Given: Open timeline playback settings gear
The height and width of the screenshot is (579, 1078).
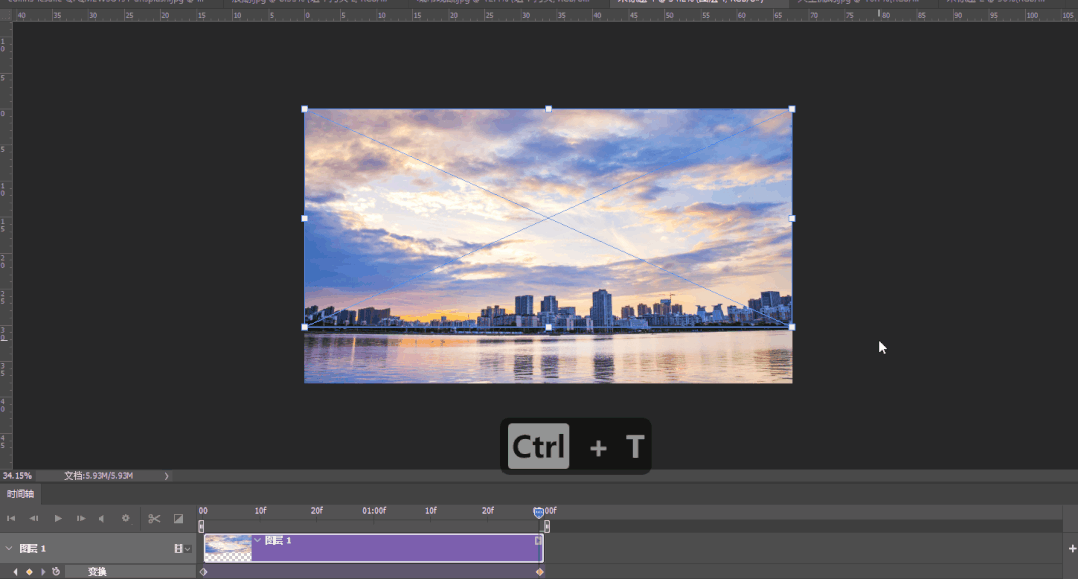Looking at the screenshot, I should pos(125,518).
